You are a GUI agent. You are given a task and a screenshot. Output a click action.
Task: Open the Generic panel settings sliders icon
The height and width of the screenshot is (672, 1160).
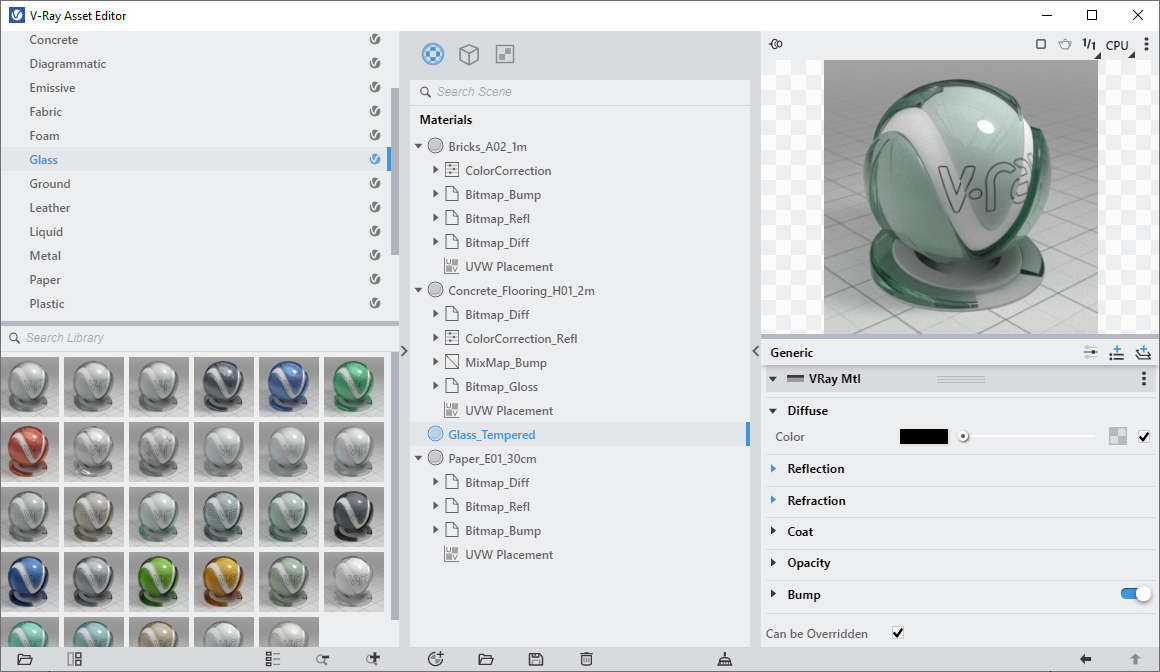1090,352
